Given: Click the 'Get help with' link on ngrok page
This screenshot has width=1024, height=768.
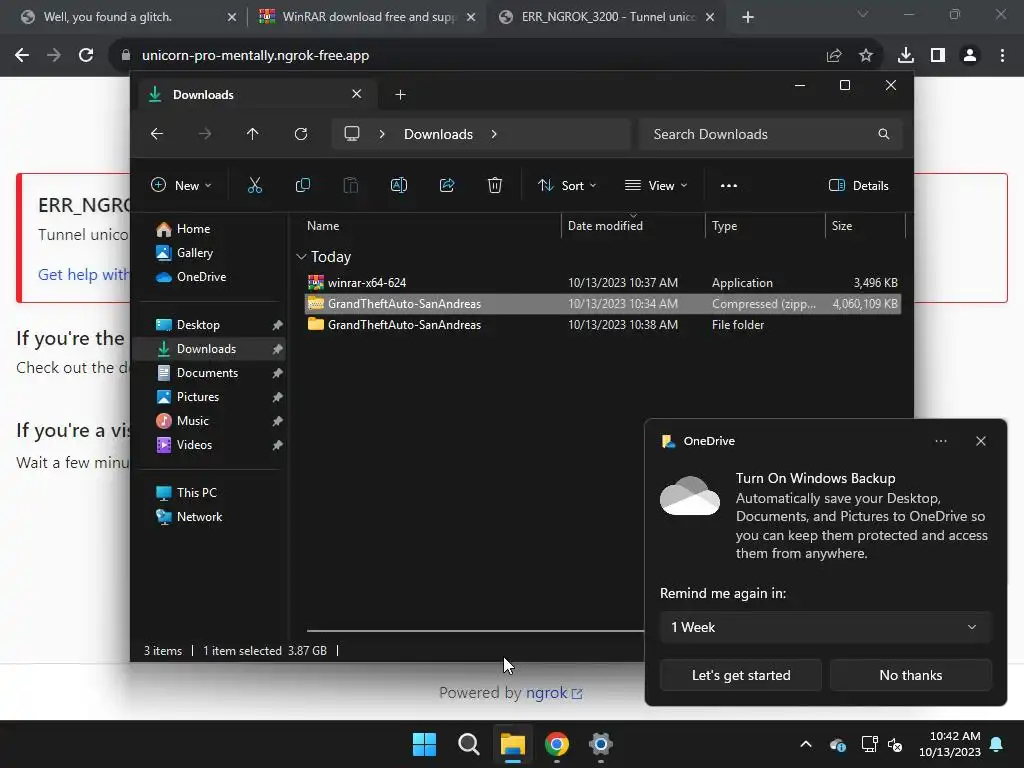Looking at the screenshot, I should point(84,274).
